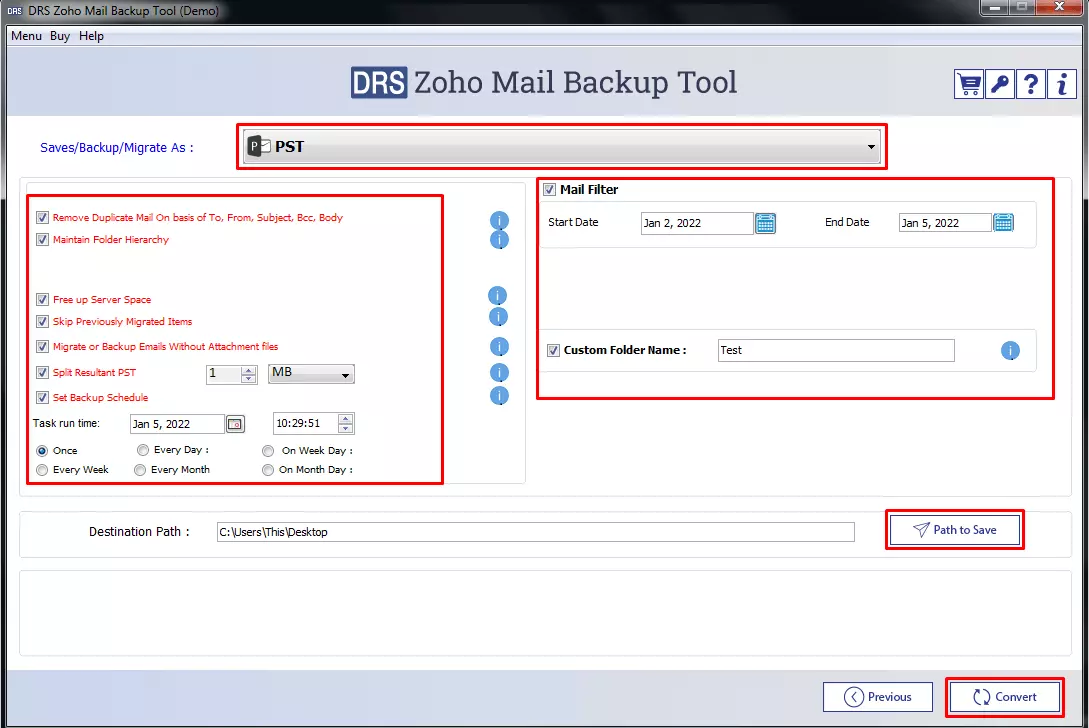Show info for Free up Server Space
Image resolution: width=1089 pixels, height=728 pixels.
497,296
